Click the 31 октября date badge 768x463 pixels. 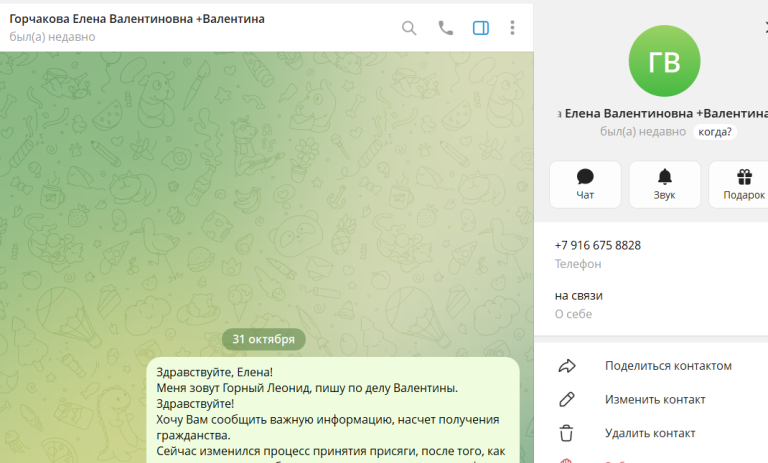coord(264,340)
